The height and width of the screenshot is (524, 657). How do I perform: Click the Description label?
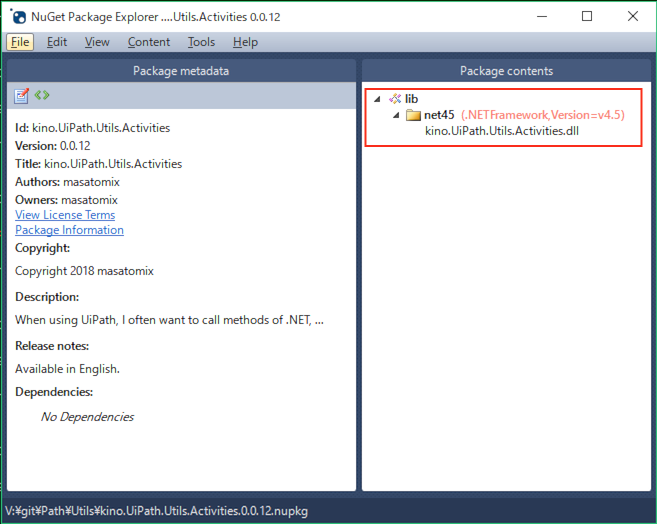pos(47,297)
